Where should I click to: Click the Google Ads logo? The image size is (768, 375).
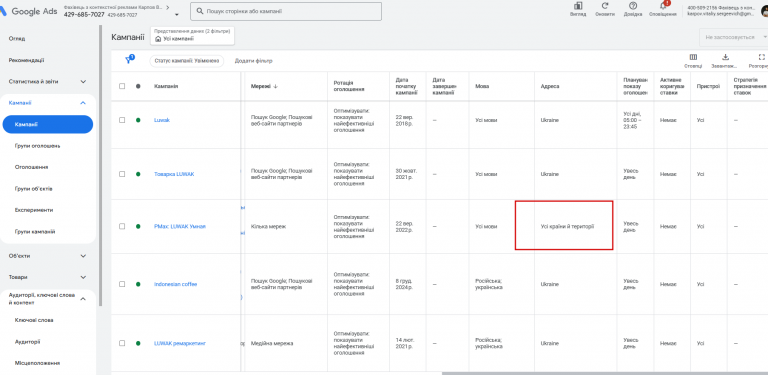tap(28, 11)
